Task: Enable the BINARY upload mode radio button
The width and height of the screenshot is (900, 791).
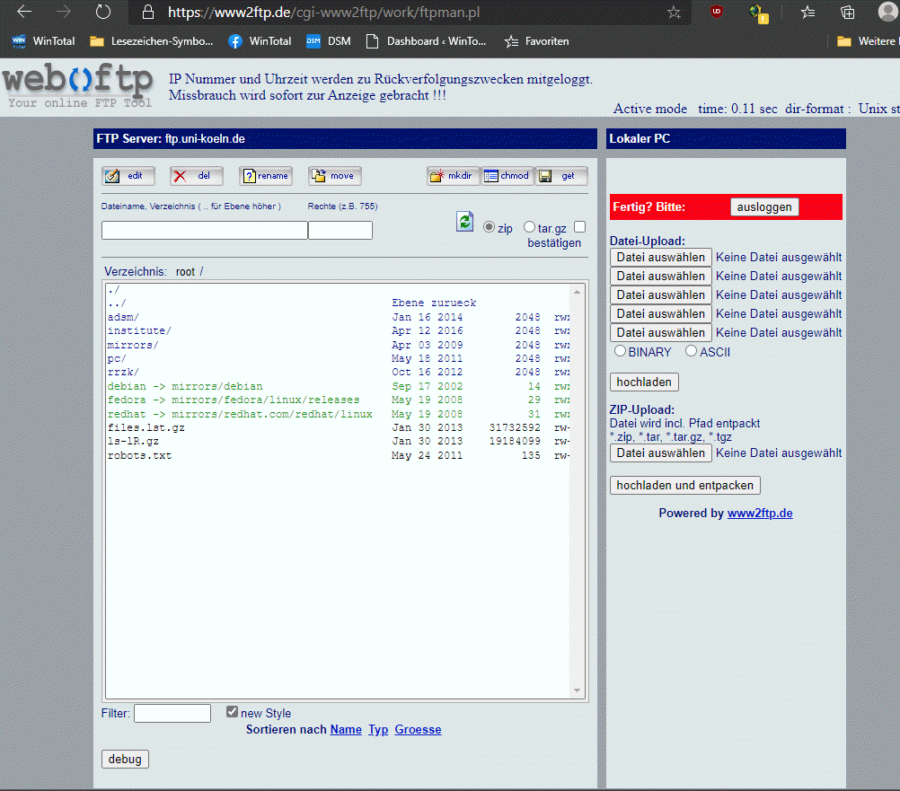Action: click(622, 351)
